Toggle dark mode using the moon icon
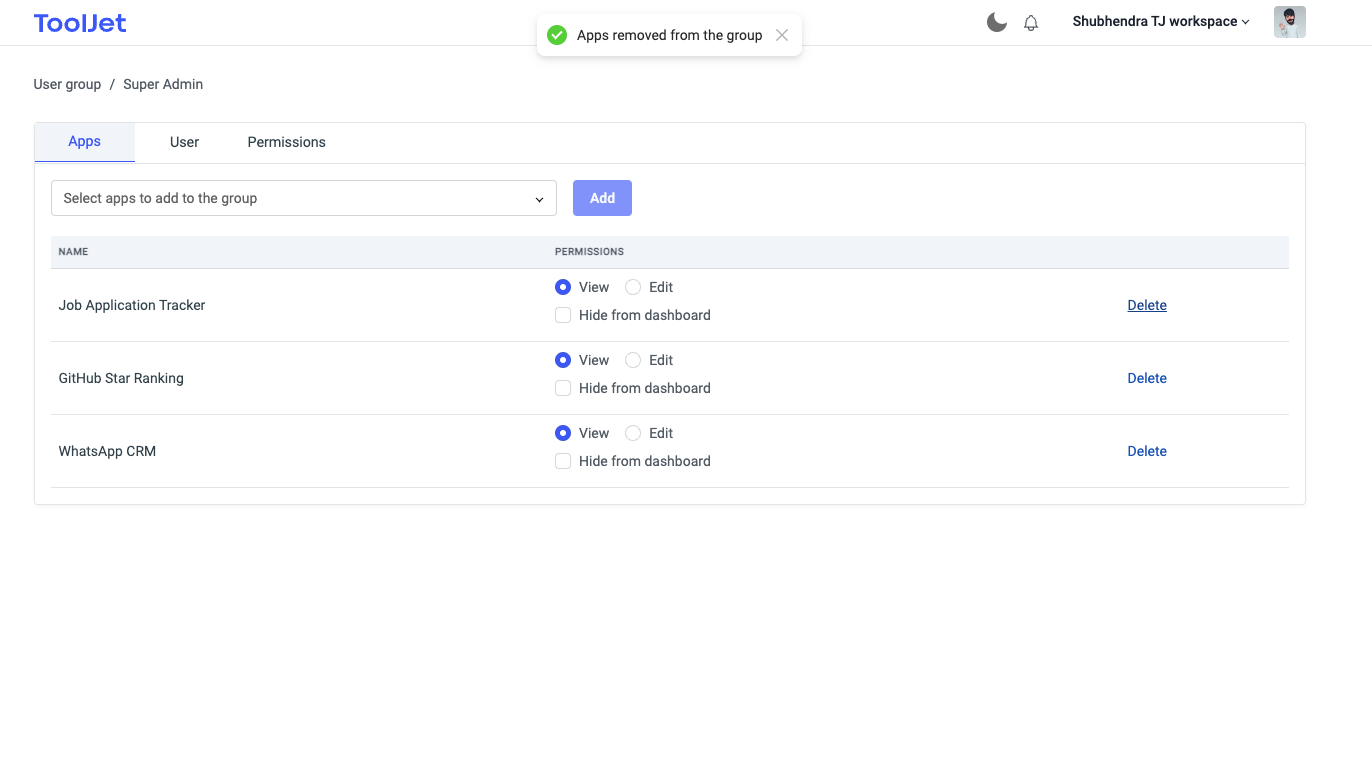The width and height of the screenshot is (1372, 773). point(996,21)
